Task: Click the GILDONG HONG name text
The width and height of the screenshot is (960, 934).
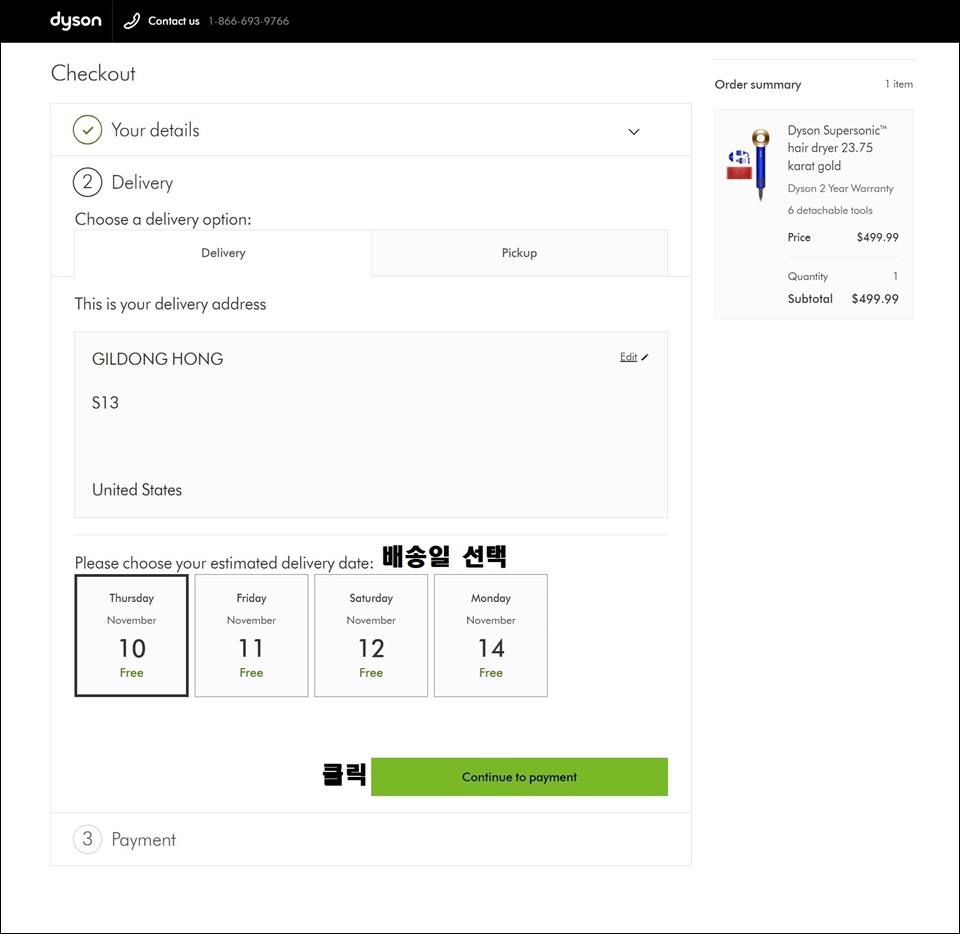Action: (x=157, y=359)
